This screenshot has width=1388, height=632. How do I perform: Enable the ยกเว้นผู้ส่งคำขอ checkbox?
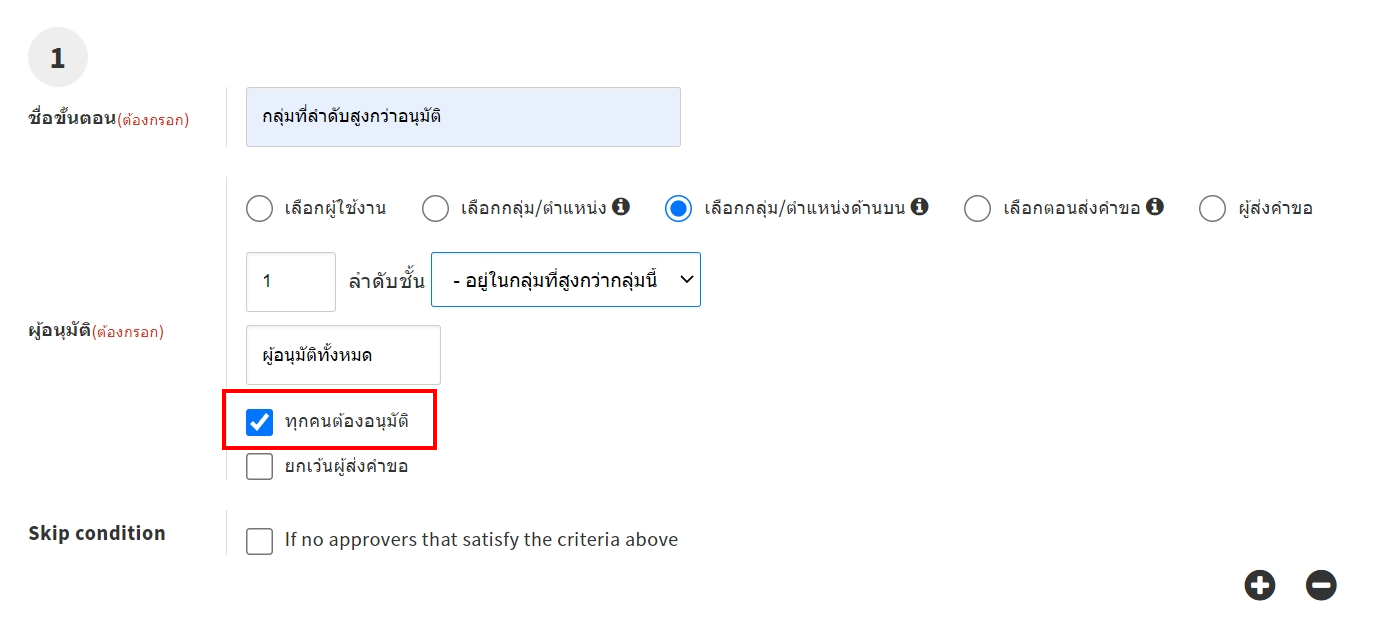[x=259, y=467]
